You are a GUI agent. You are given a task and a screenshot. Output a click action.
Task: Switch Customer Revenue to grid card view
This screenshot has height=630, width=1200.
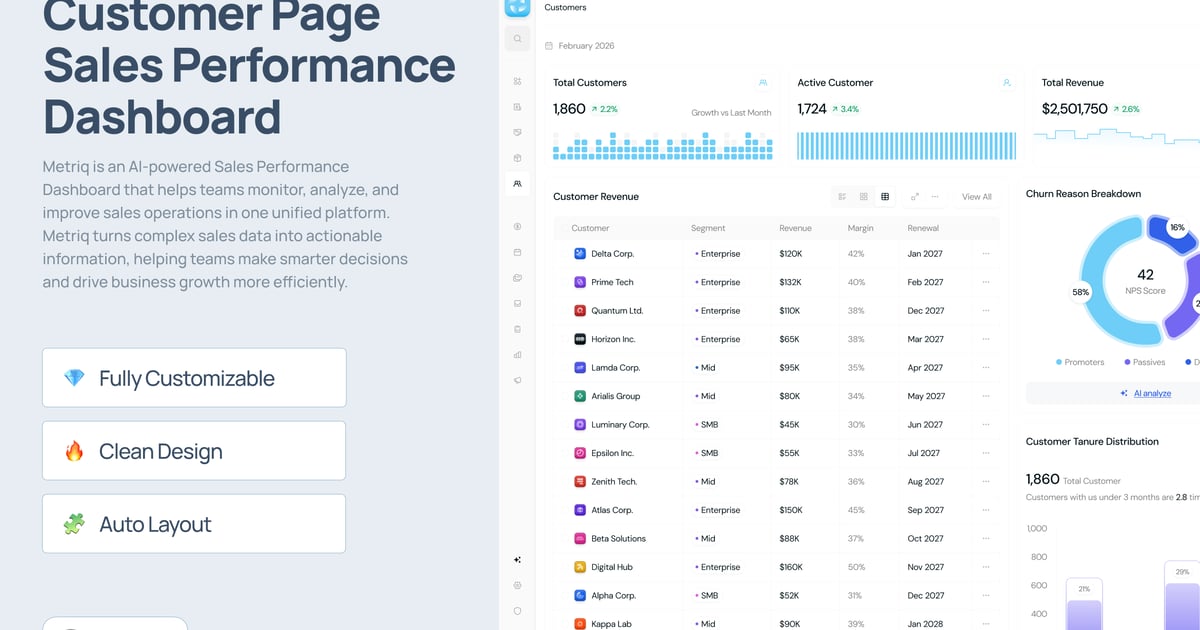(864, 197)
